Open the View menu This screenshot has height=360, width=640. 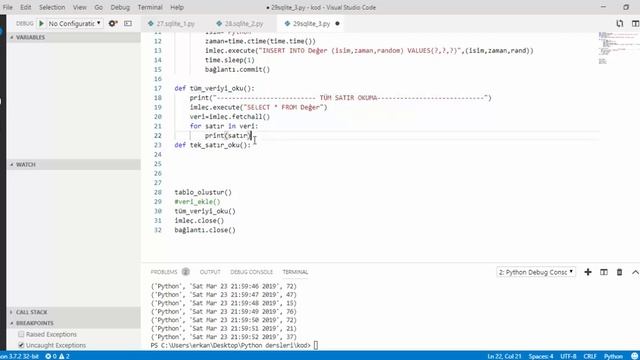(x=80, y=7)
